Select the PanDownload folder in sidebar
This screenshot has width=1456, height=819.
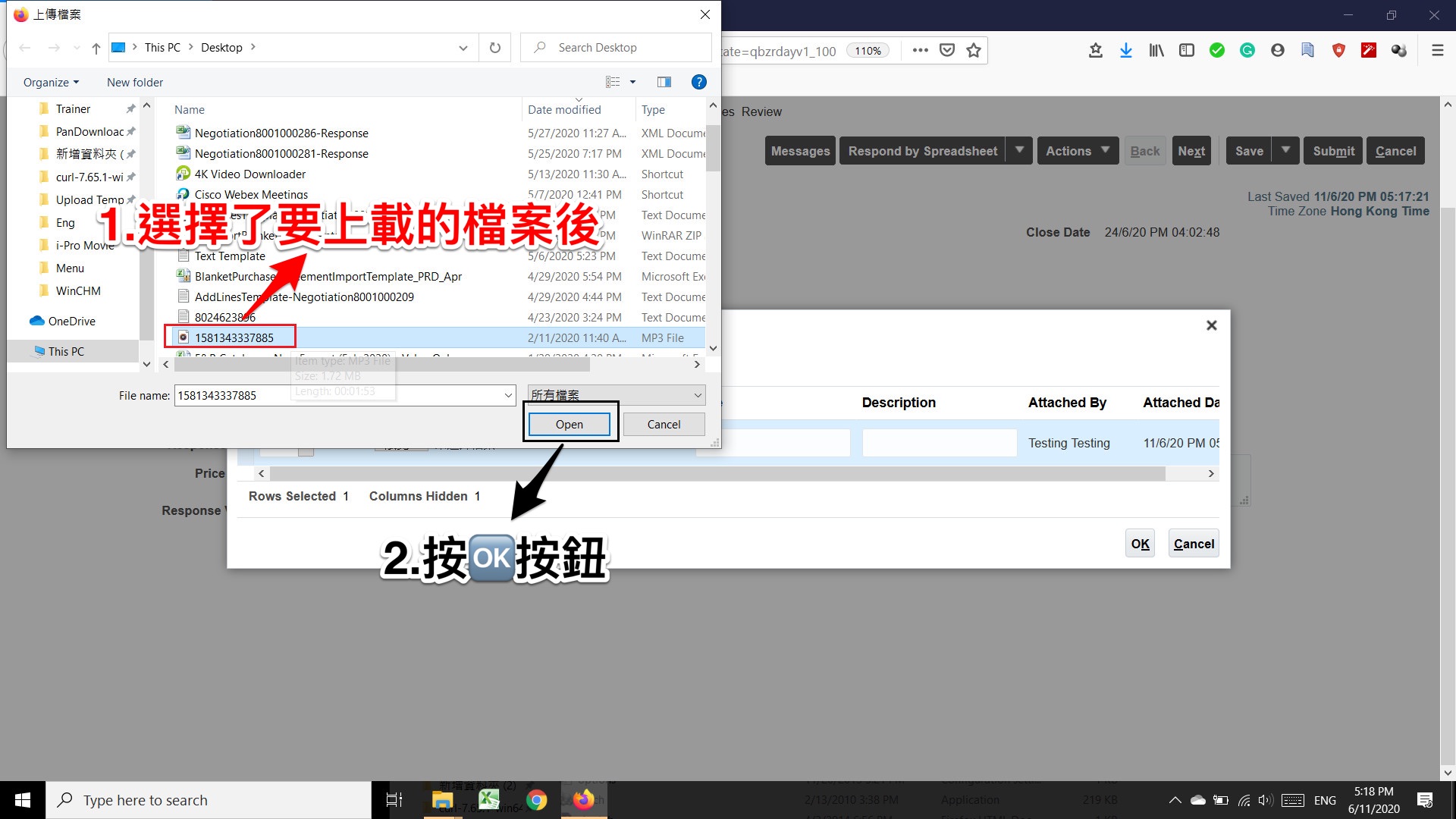tap(89, 131)
